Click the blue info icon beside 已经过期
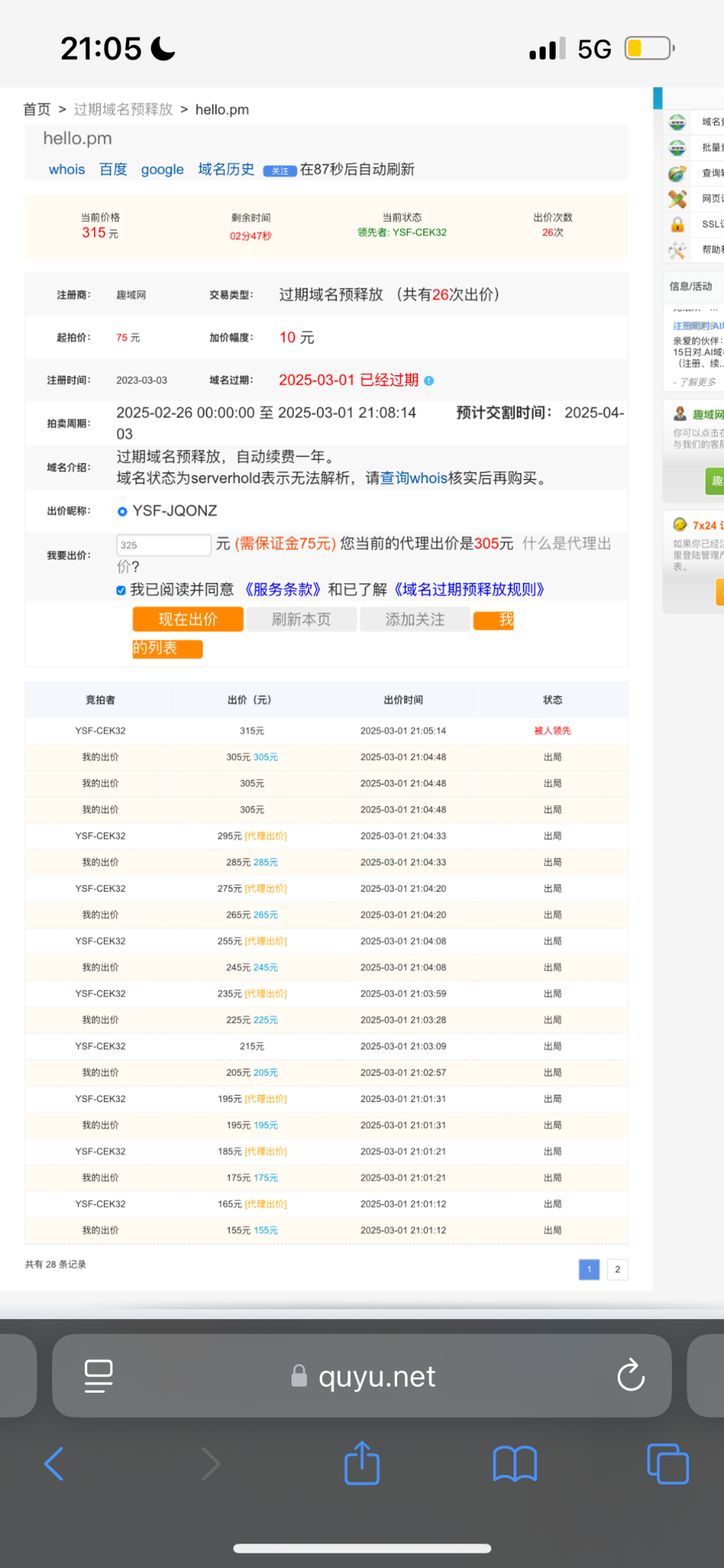This screenshot has width=724, height=1568. pyautogui.click(x=429, y=381)
